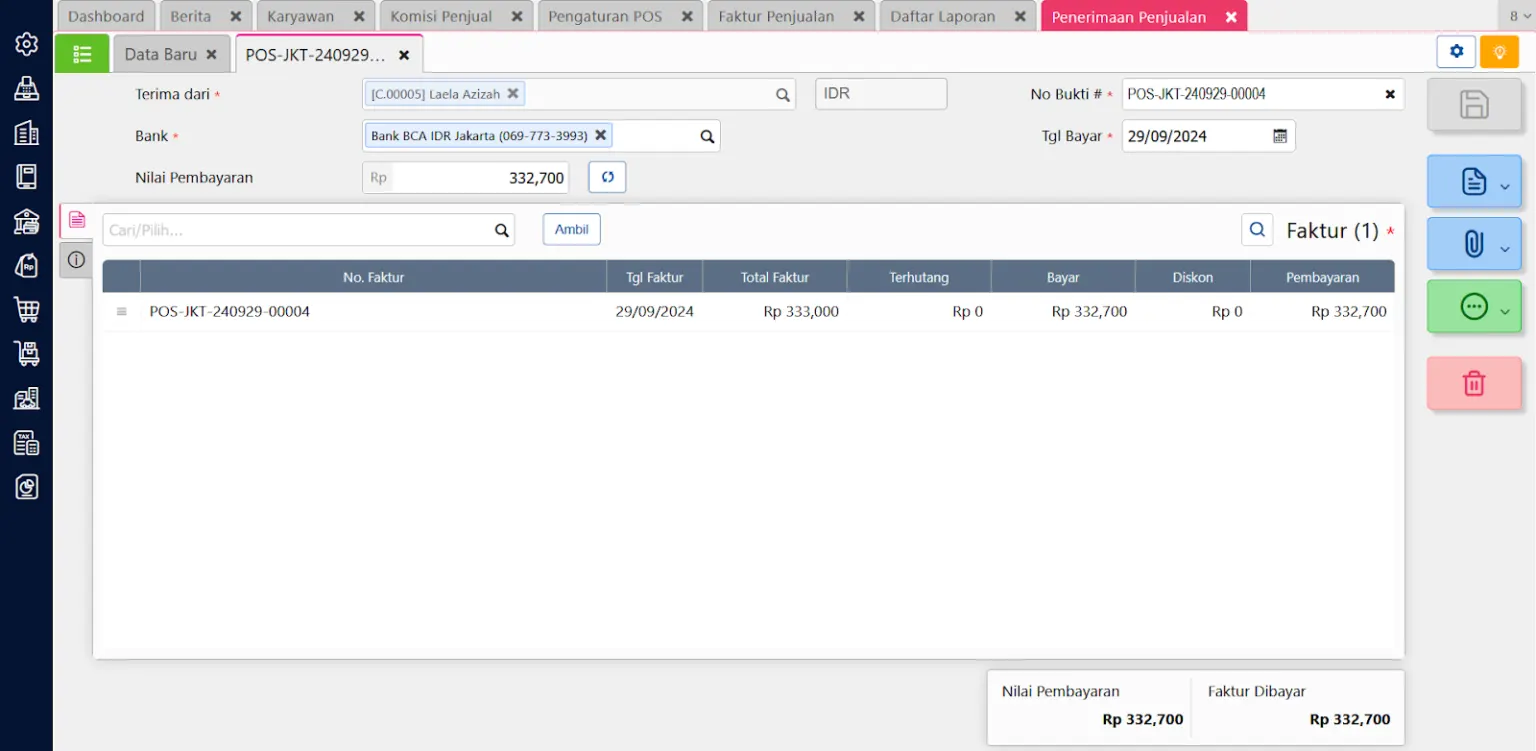This screenshot has width=1536, height=751.
Task: Switch to the Faktur Penjualan tab
Action: [791, 17]
